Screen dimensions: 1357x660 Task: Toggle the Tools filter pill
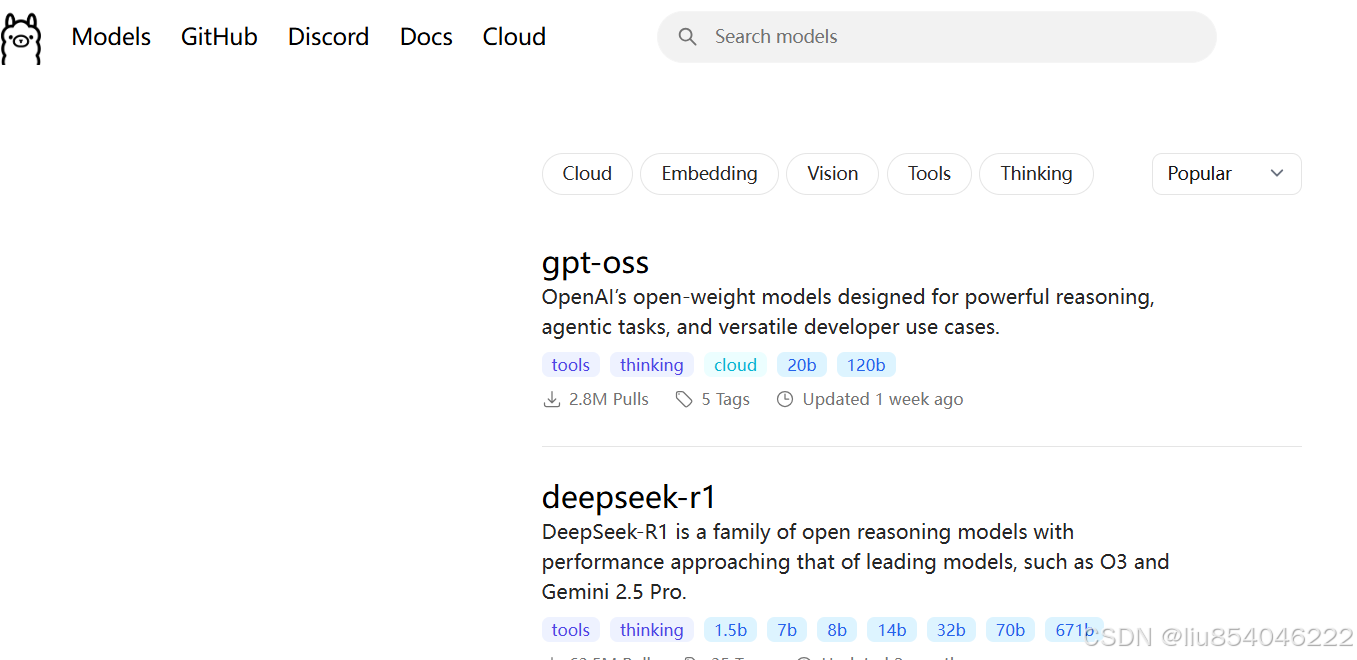pyautogui.click(x=929, y=174)
